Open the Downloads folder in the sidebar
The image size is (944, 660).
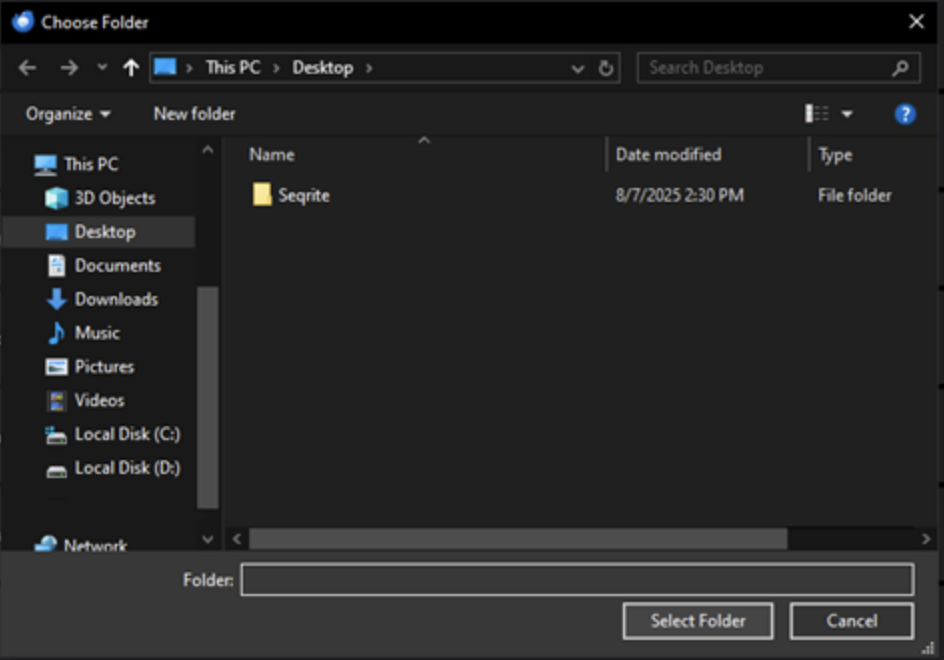click(115, 298)
